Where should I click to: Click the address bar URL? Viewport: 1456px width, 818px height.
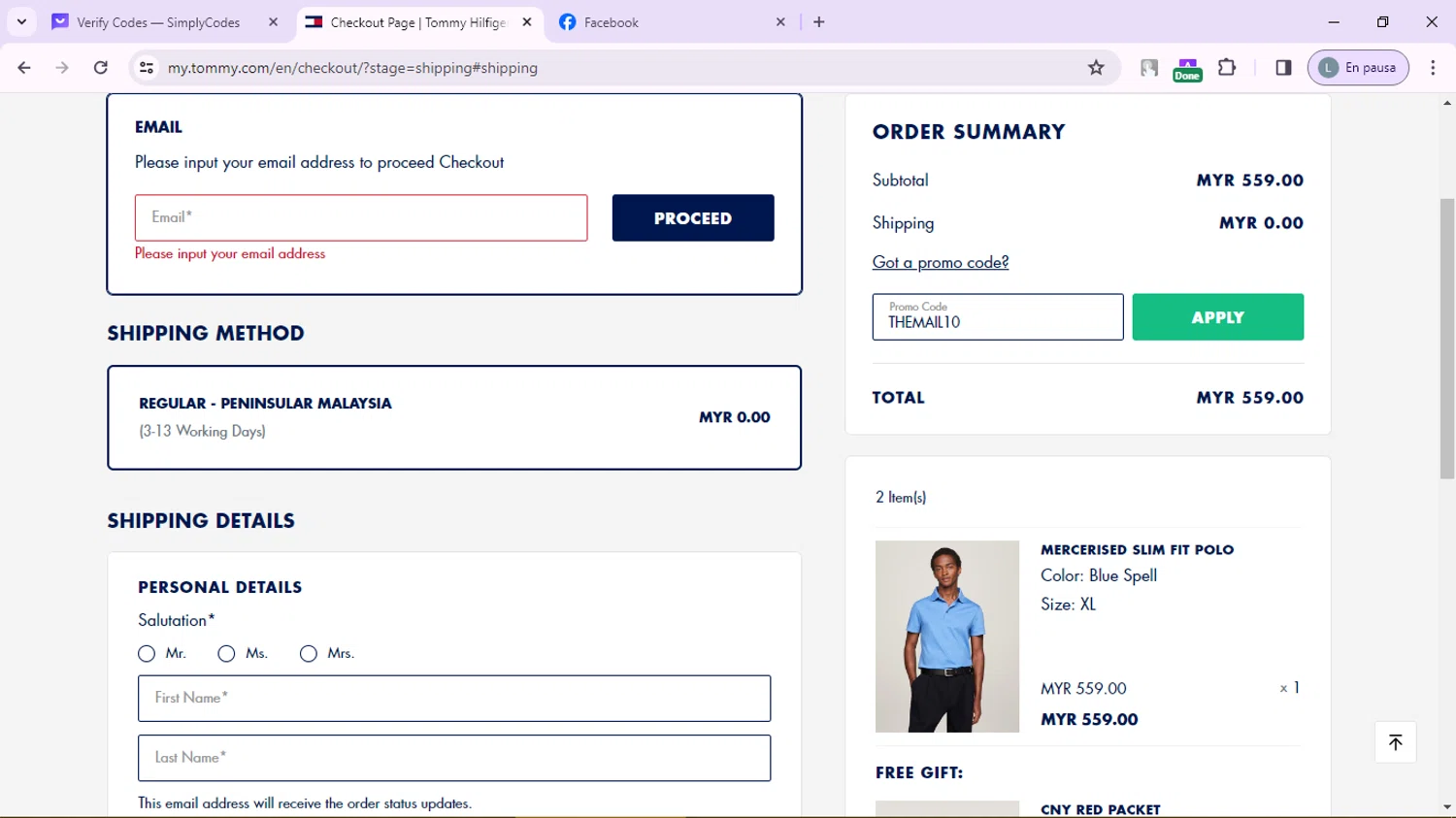tap(352, 68)
